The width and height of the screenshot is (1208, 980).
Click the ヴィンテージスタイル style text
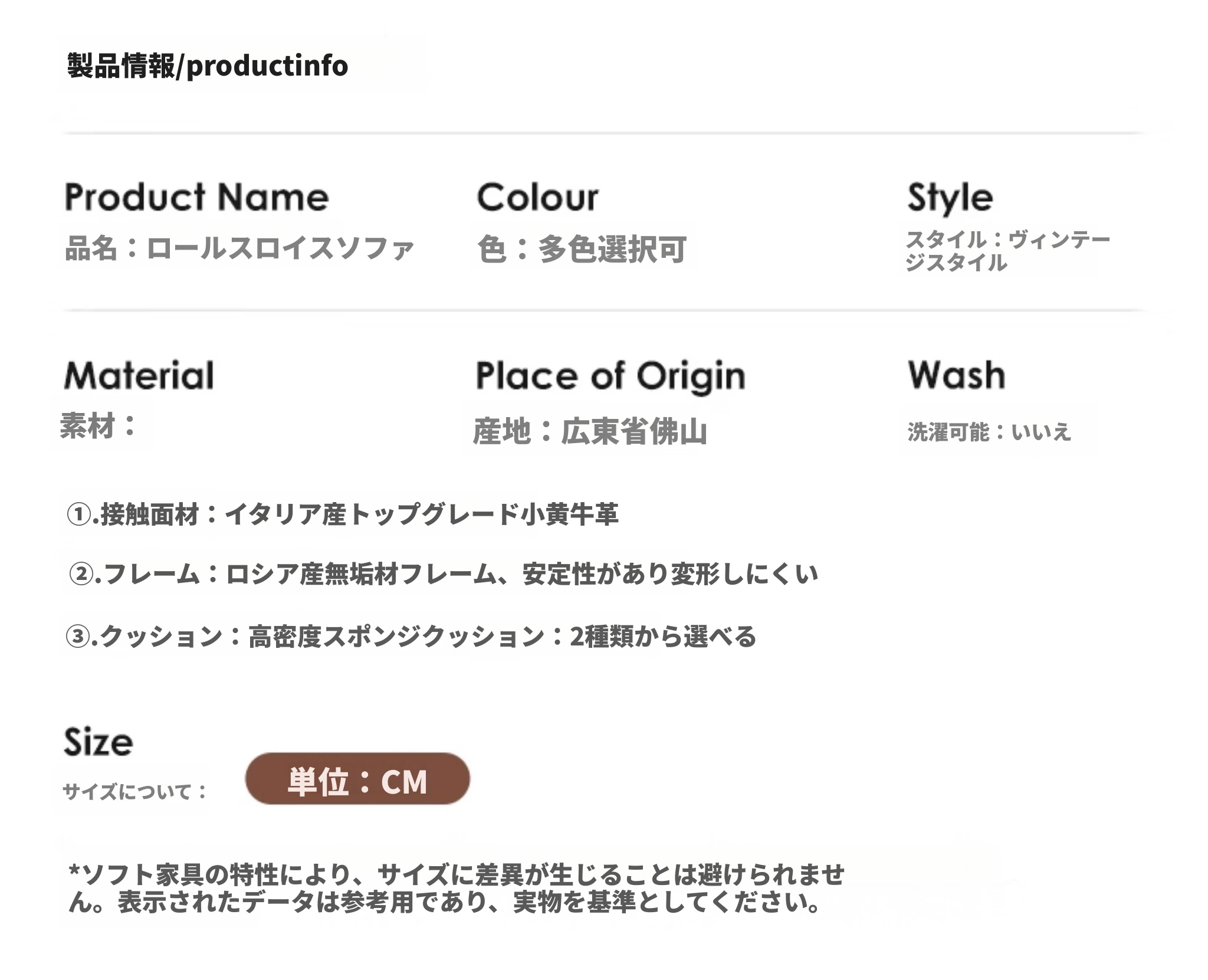1008,251
